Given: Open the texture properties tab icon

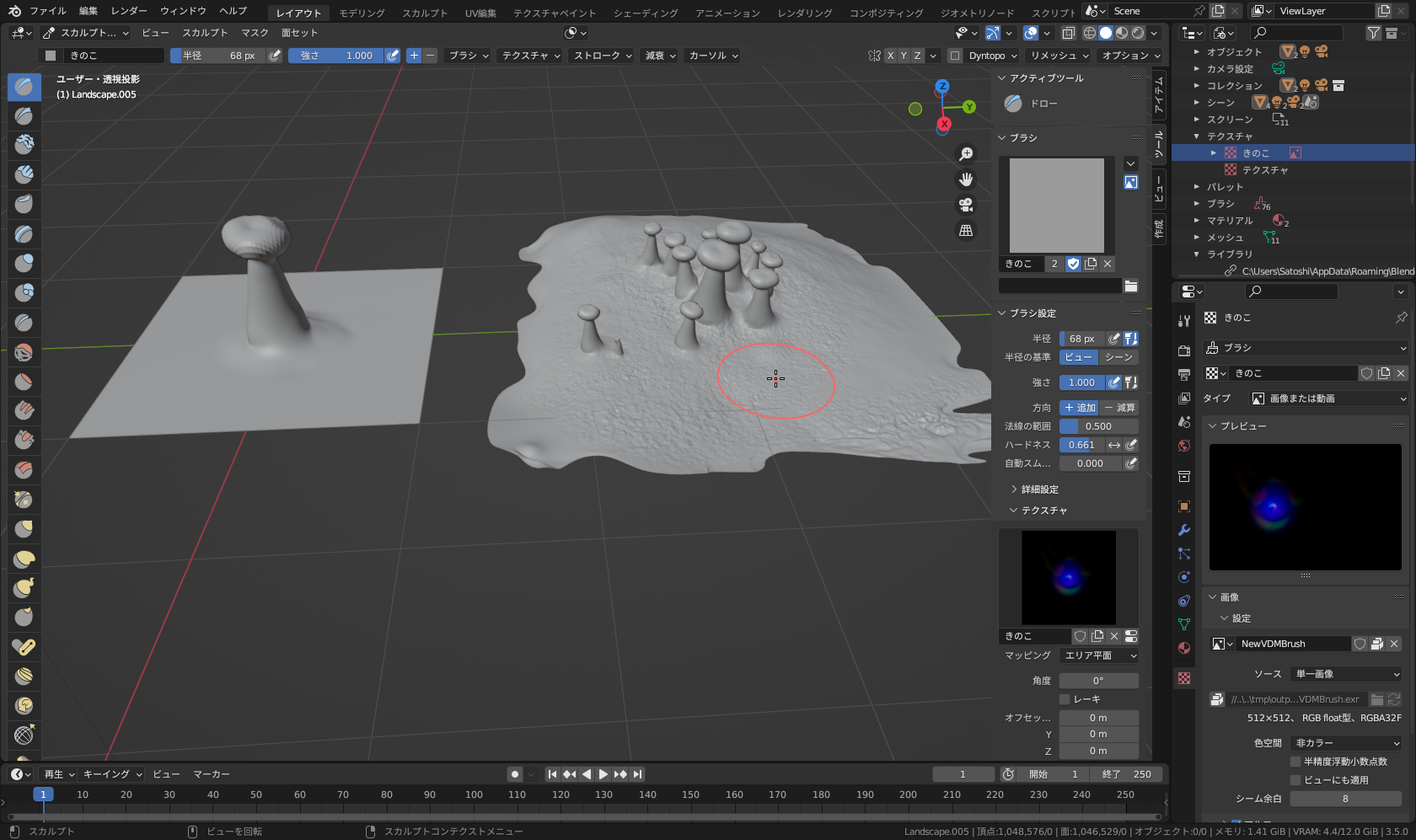Looking at the screenshot, I should coord(1184,678).
